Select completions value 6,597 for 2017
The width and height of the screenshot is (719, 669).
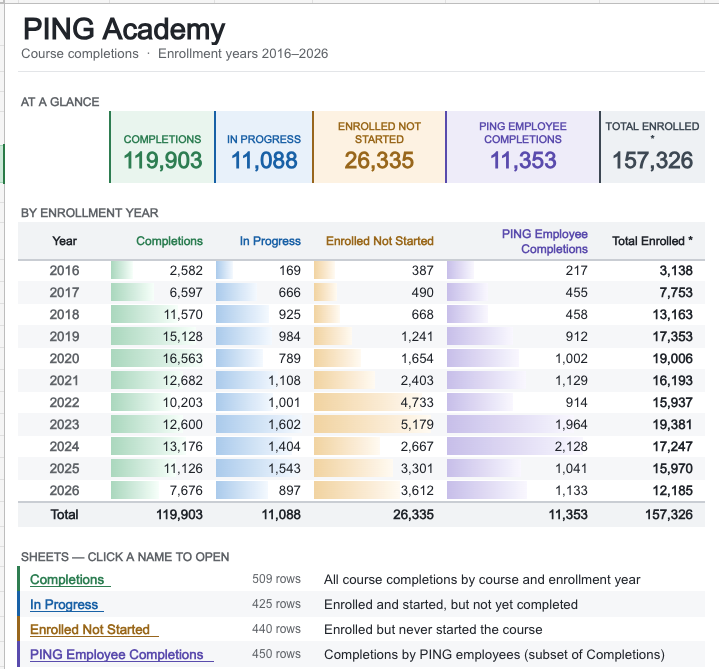tap(186, 293)
